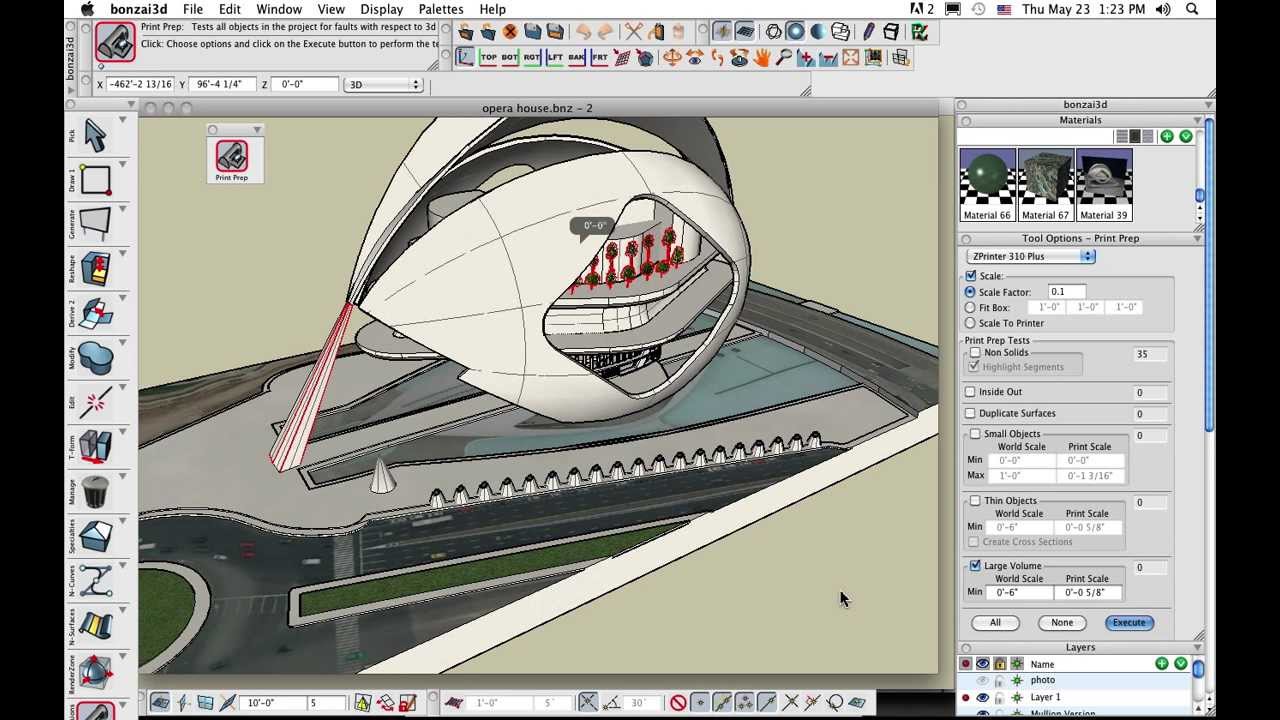Open the Display menu
Image resolution: width=1280 pixels, height=720 pixels.
382,9
